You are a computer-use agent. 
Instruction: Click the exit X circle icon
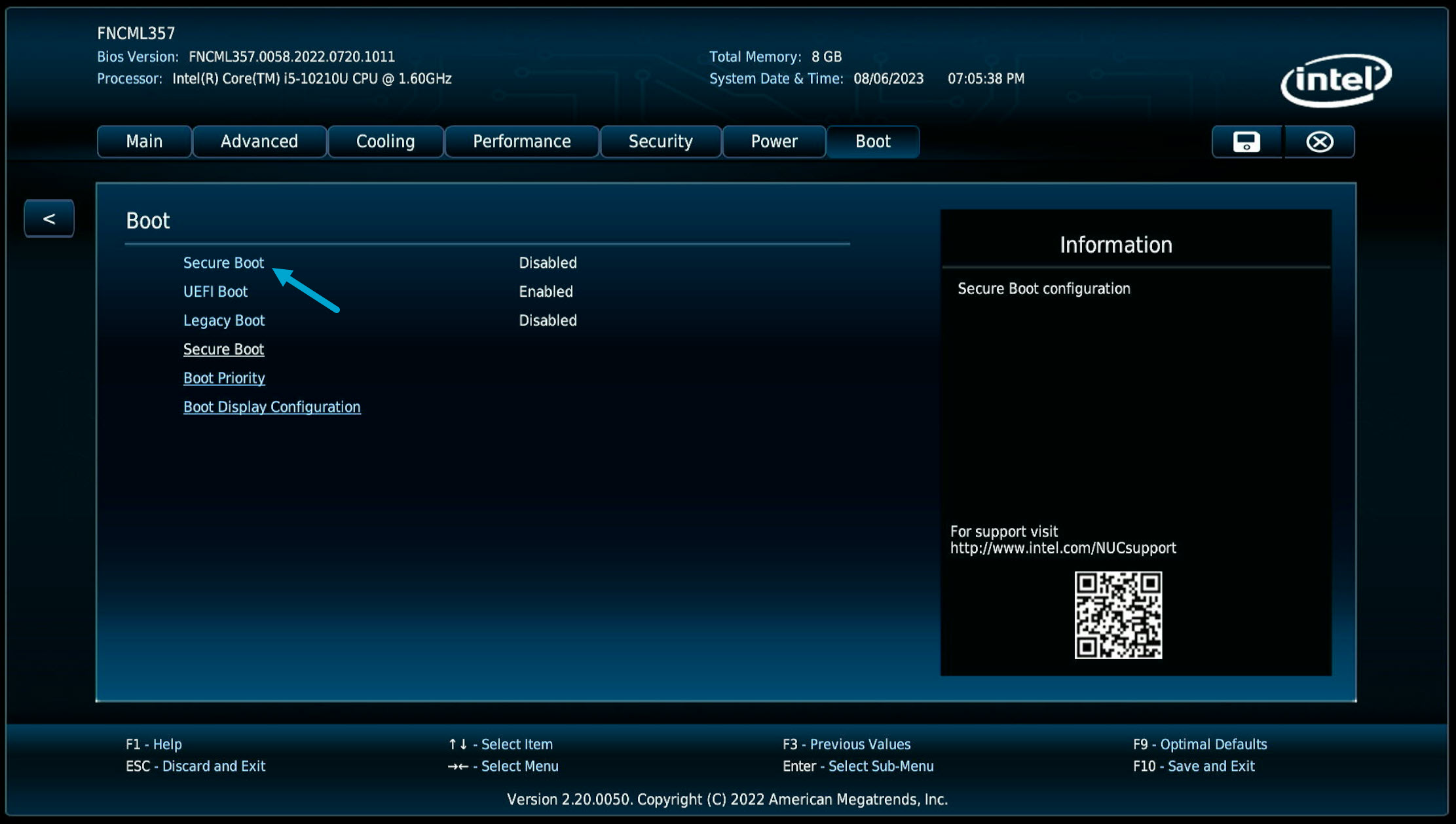click(1319, 141)
